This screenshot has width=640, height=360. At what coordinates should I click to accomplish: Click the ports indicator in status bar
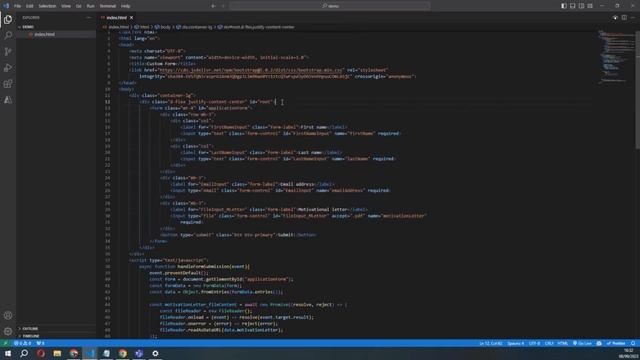40,343
